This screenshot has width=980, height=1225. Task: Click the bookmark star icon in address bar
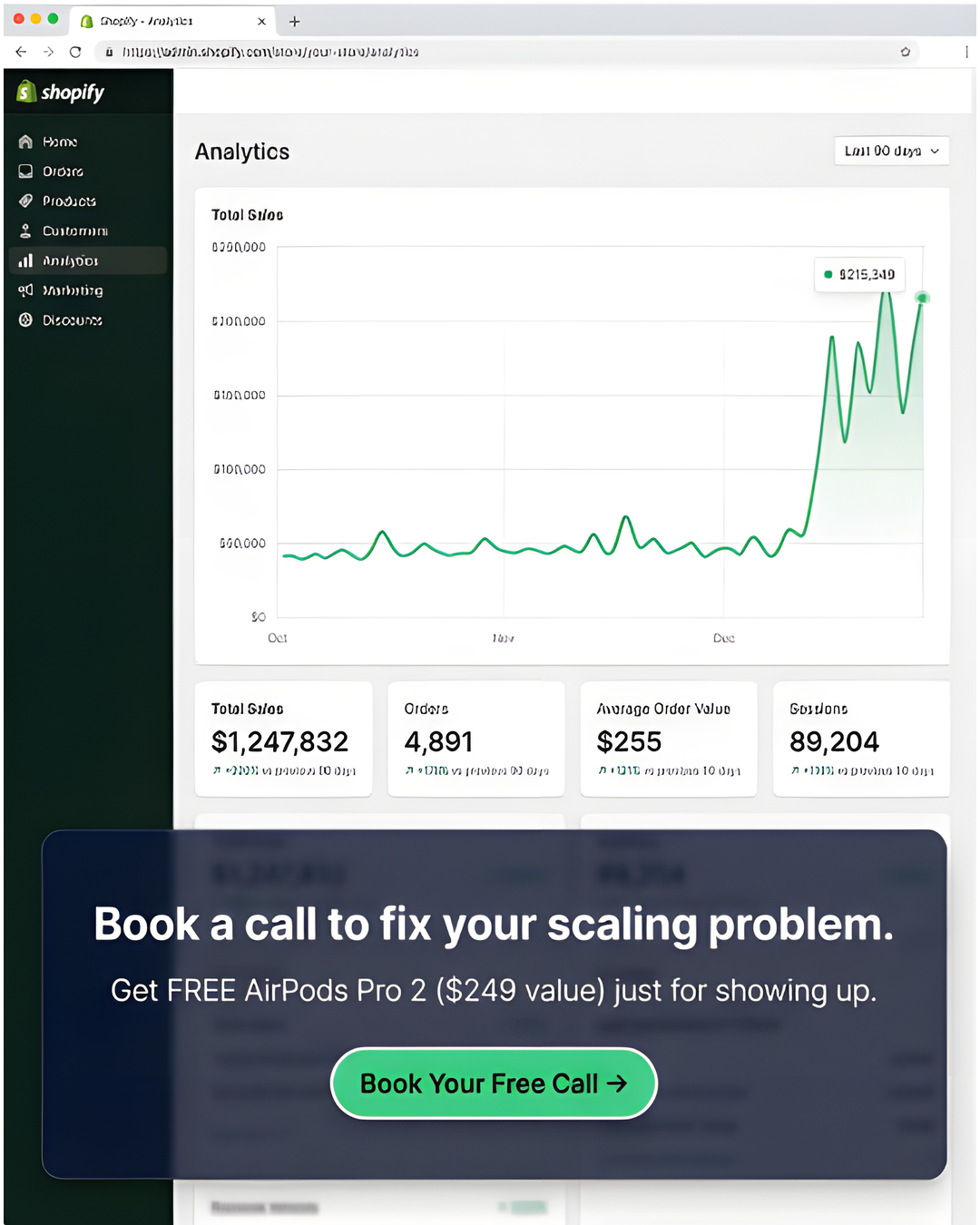(905, 52)
